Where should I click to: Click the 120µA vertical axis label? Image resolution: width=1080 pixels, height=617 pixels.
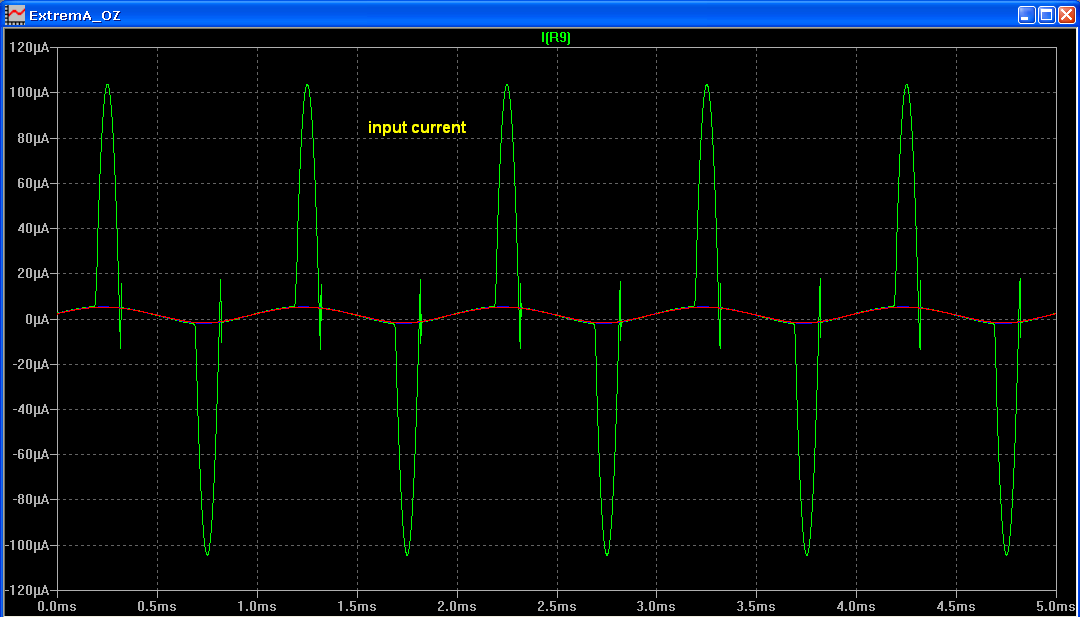tap(32, 47)
